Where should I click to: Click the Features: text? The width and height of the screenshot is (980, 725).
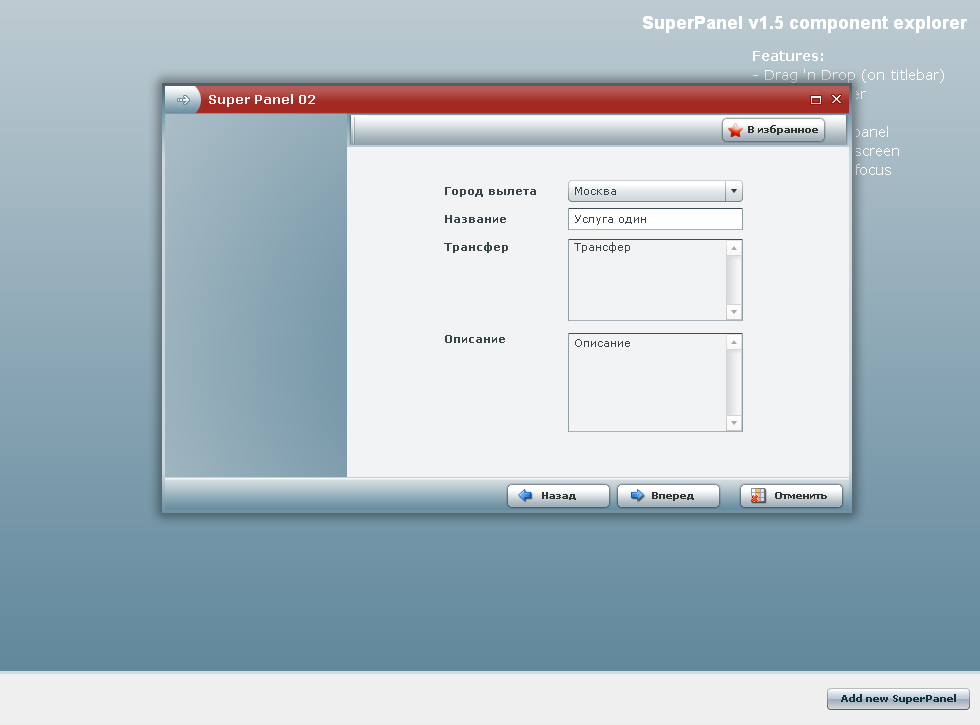coord(788,56)
